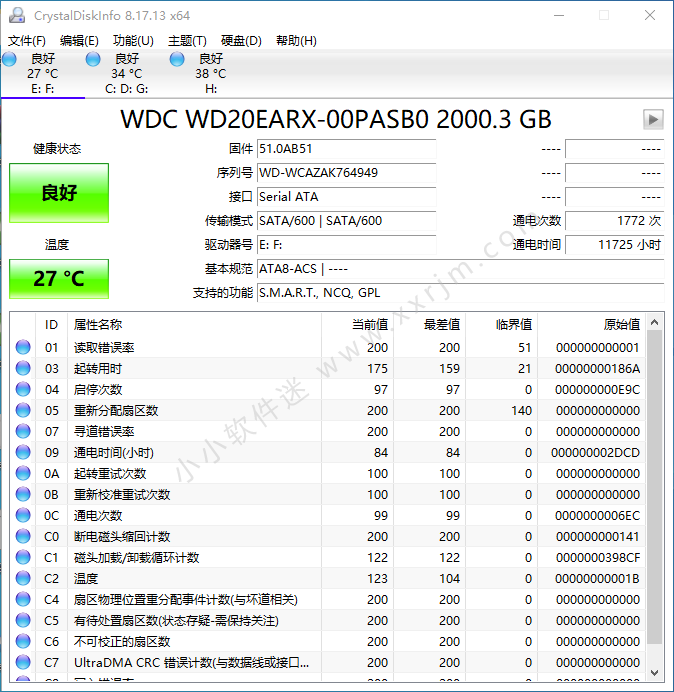Click the status orb of attribute 0C 通电次数

23,515
